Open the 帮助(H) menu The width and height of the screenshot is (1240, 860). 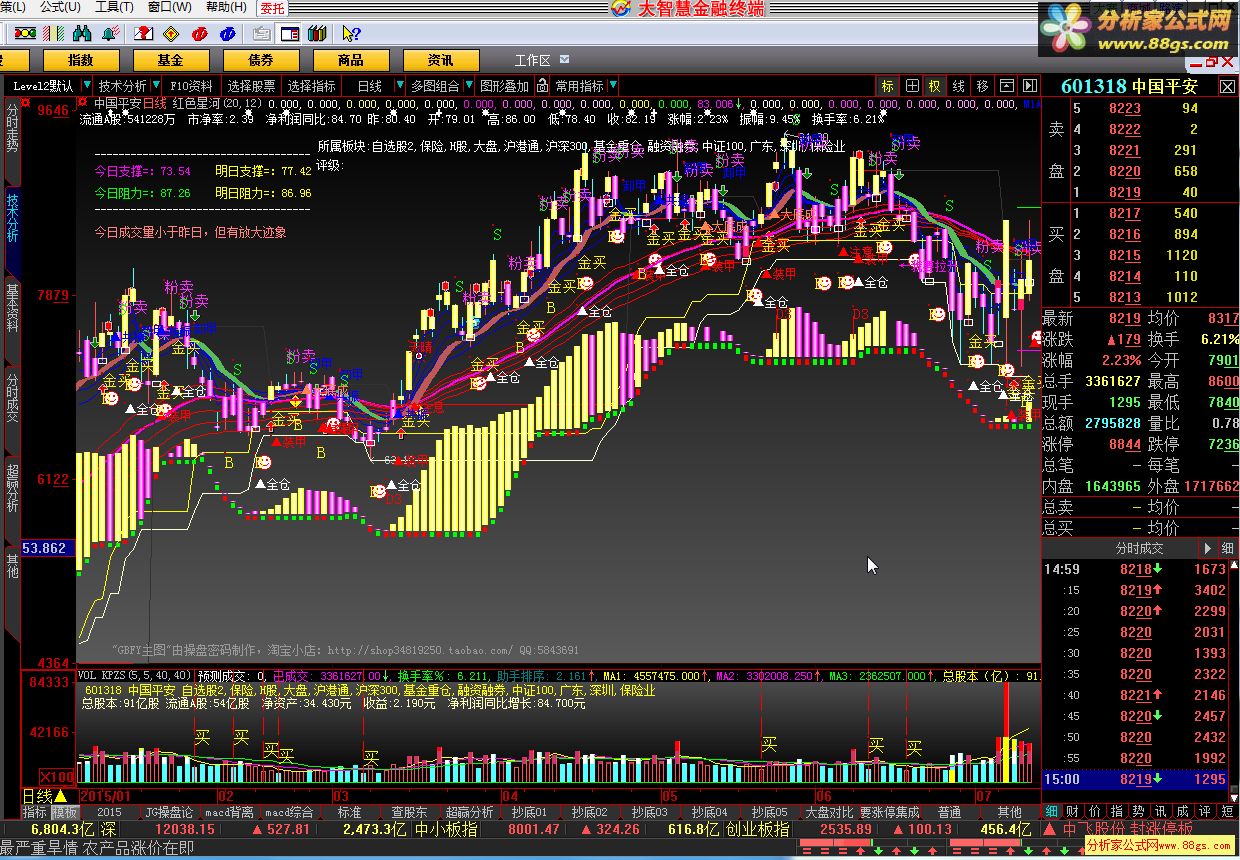(224, 7)
